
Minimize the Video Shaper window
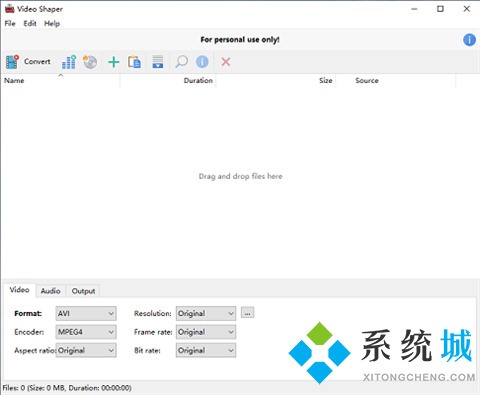click(414, 9)
